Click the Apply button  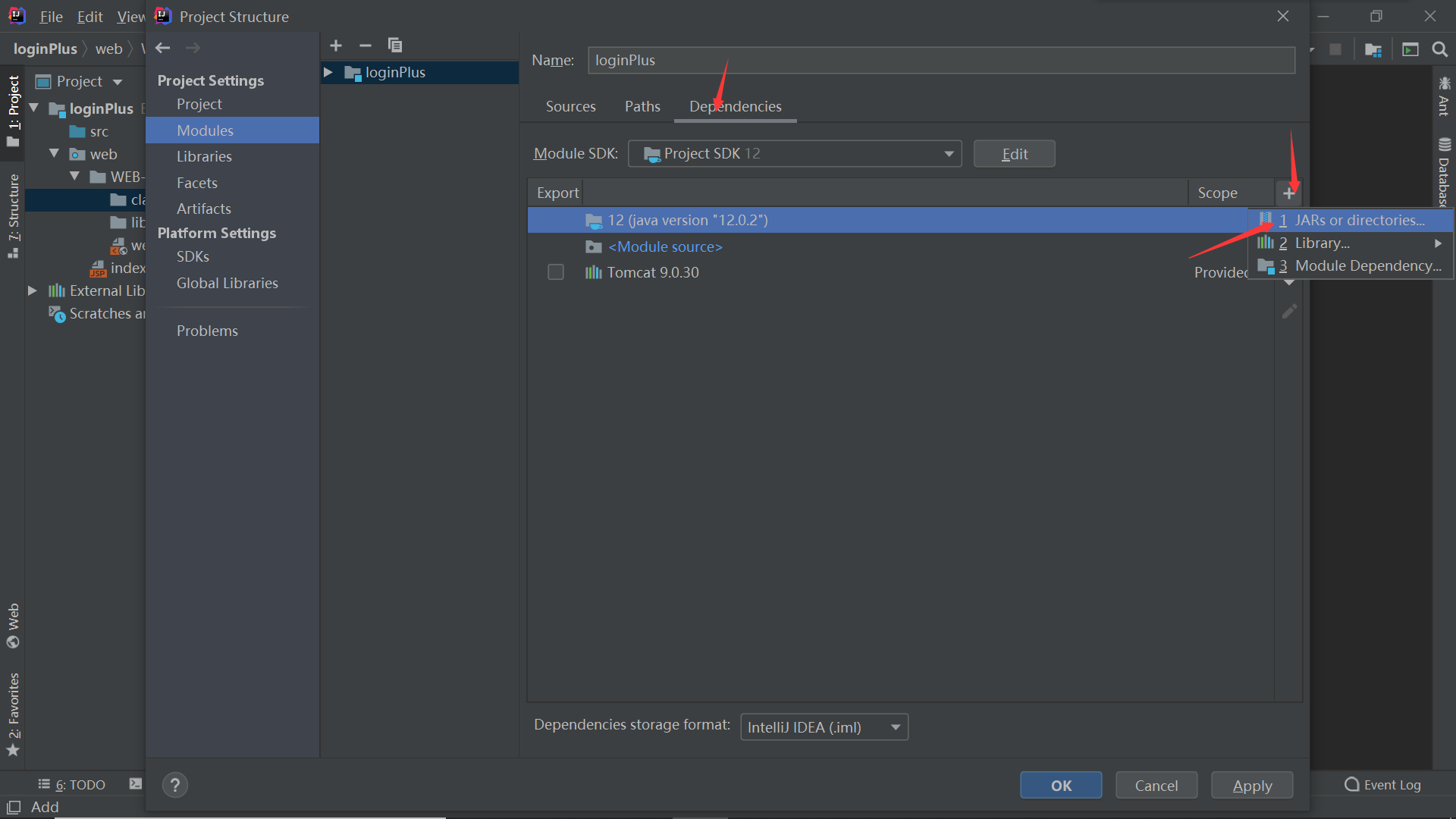(1252, 786)
